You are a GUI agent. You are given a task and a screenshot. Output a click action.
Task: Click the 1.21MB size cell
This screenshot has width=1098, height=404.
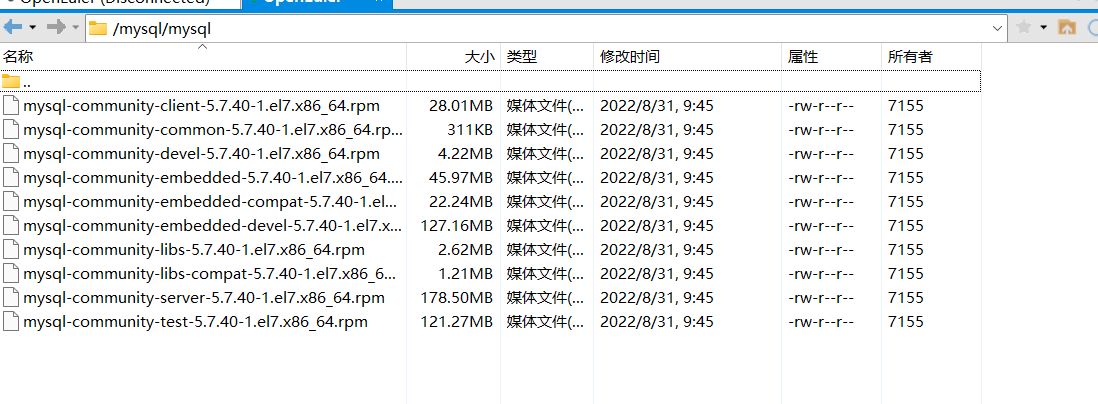(x=465, y=273)
